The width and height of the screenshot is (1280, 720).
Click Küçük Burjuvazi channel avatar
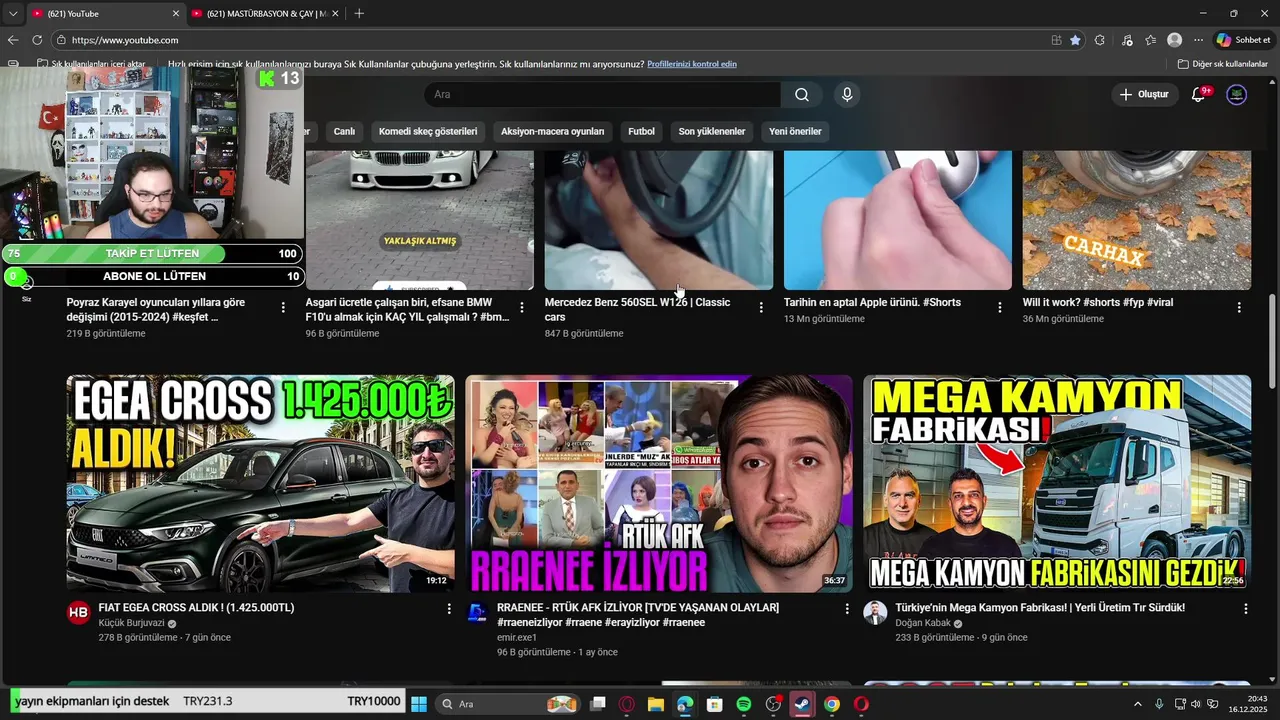point(79,613)
